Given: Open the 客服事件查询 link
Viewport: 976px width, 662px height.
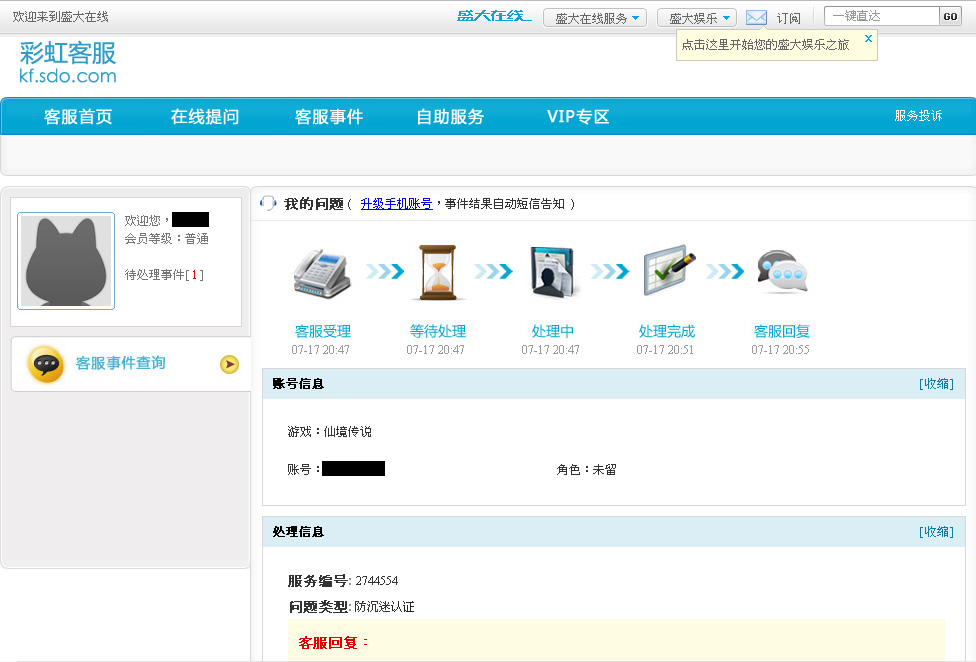Looking at the screenshot, I should coord(121,363).
